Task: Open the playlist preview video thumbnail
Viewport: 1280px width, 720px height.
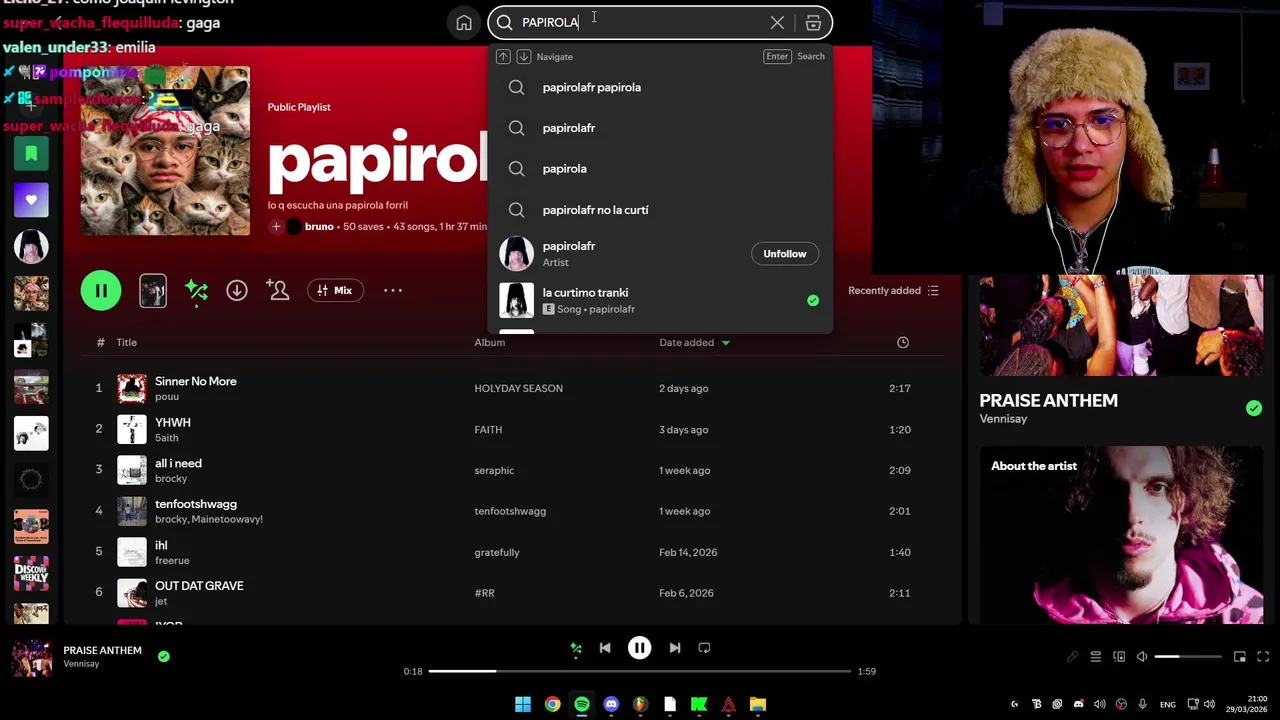Action: coord(153,290)
